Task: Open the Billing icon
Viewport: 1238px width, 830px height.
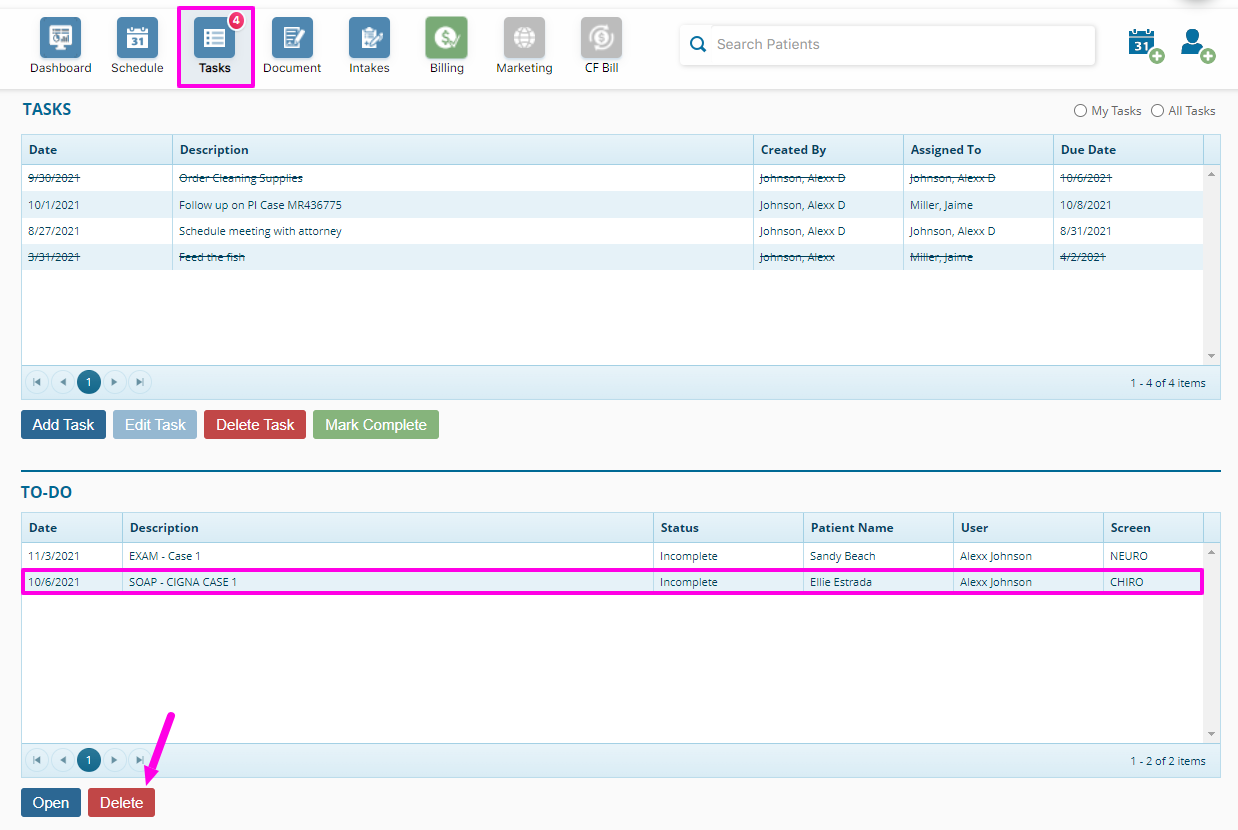Action: point(446,38)
